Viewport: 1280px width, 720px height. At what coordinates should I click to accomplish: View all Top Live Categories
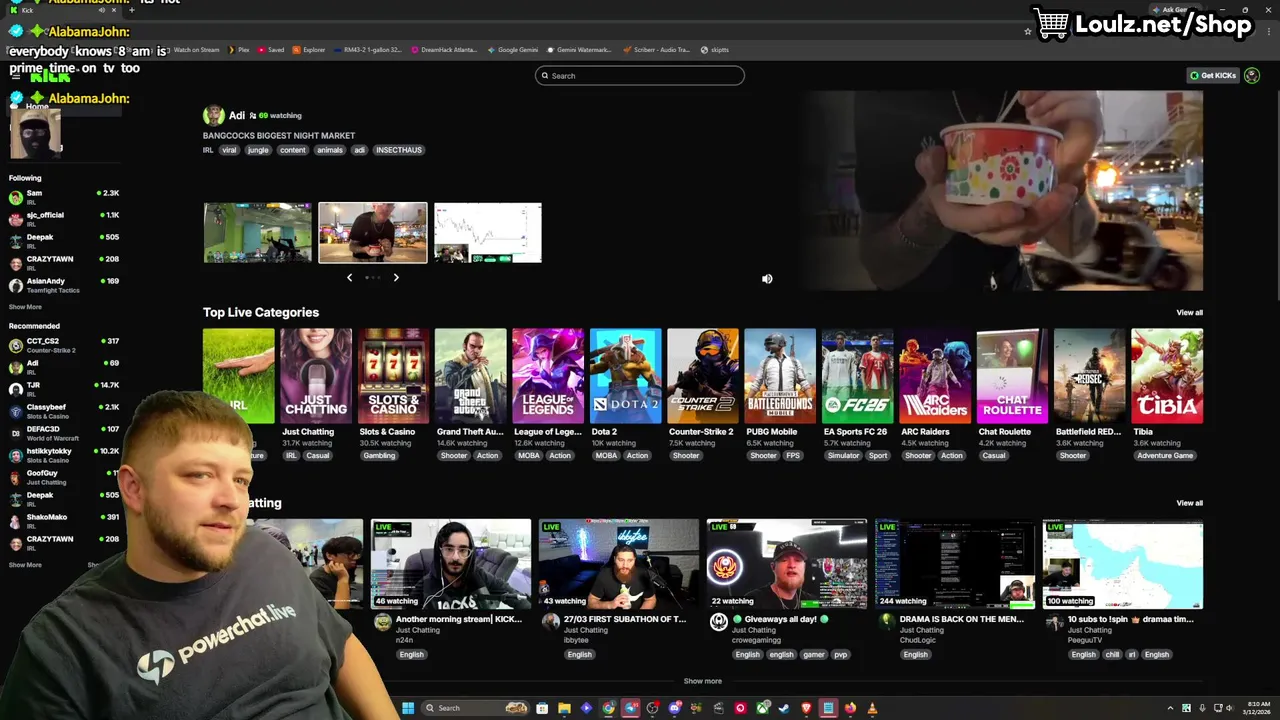(1189, 313)
